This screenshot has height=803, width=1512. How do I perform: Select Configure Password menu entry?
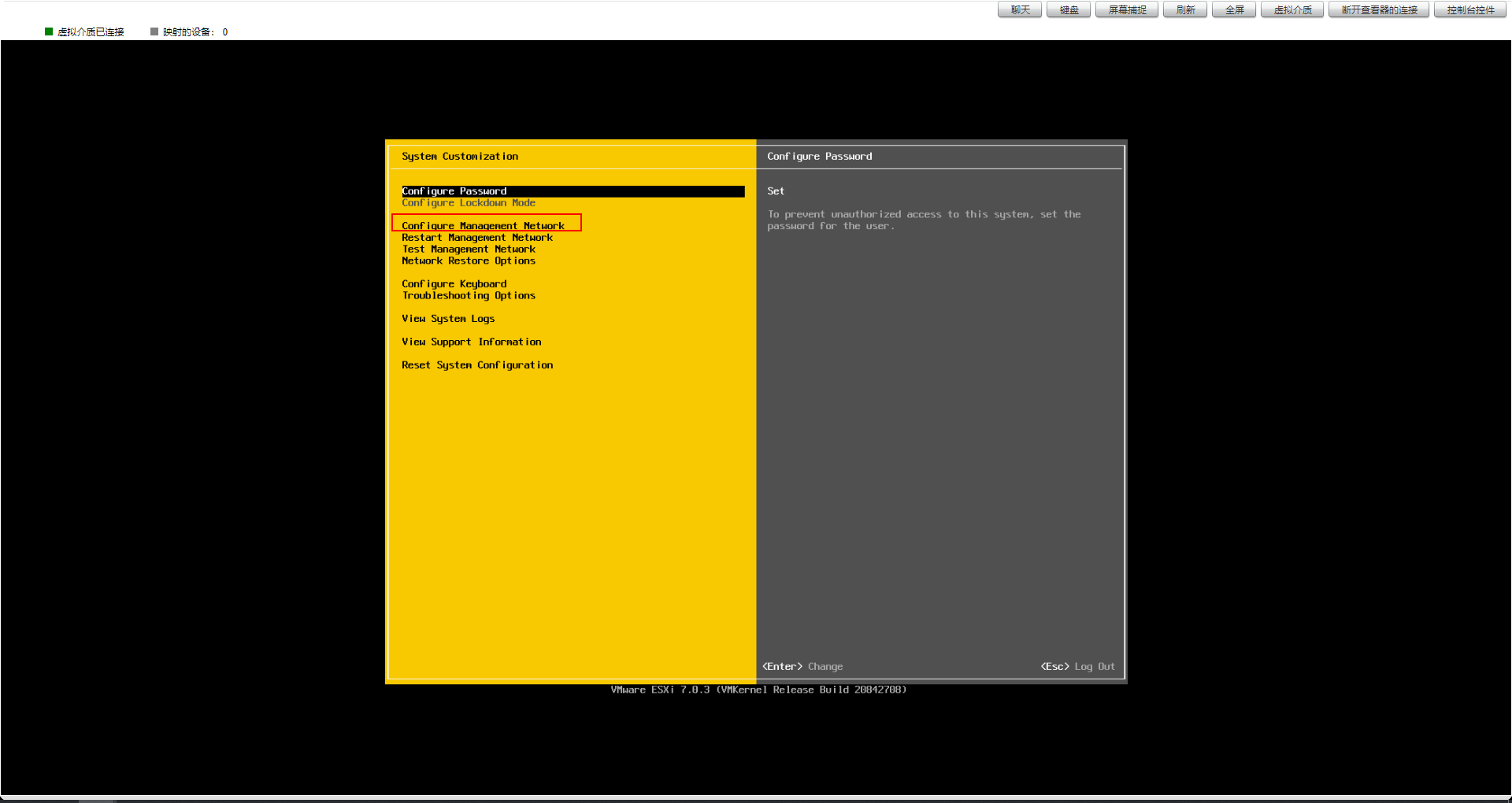click(454, 191)
